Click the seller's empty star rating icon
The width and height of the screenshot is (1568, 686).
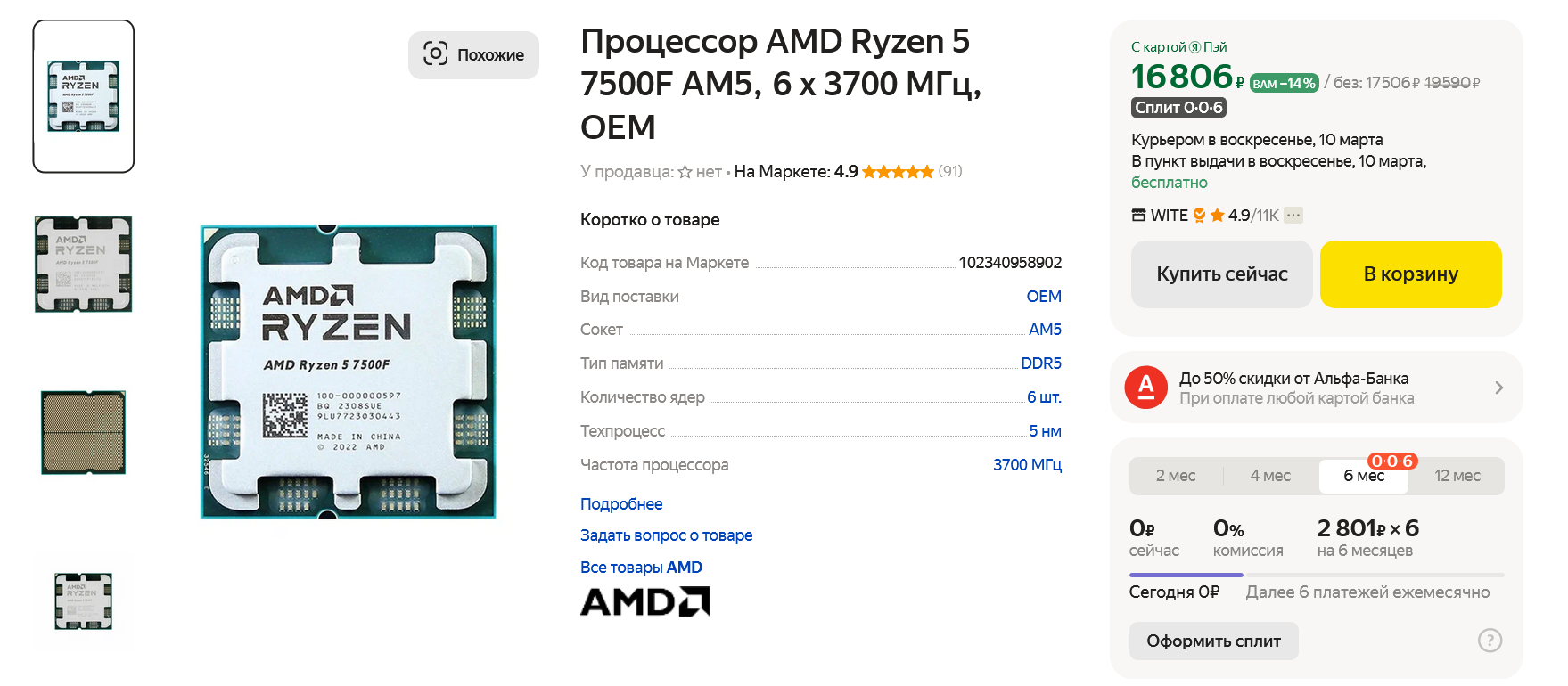[685, 172]
